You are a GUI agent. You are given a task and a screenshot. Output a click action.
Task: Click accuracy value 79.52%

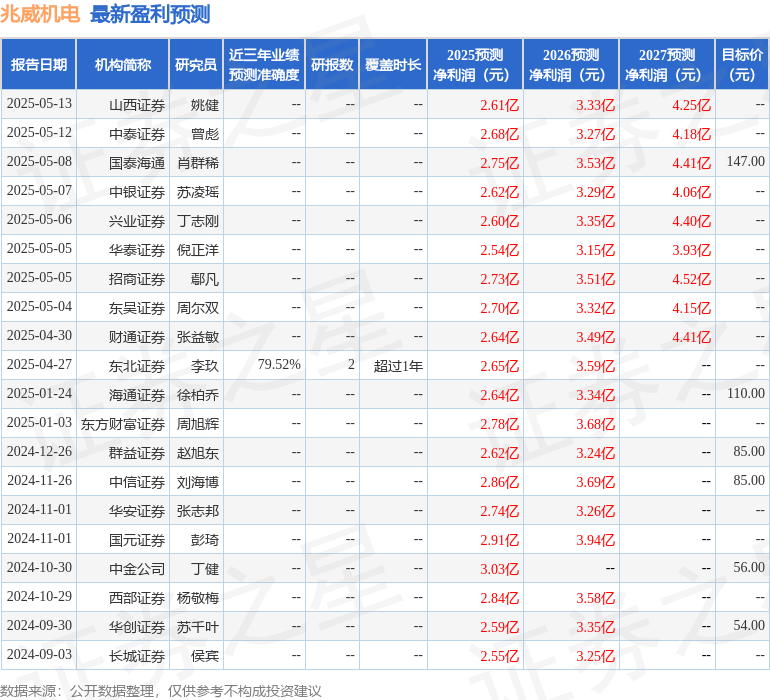(279, 364)
